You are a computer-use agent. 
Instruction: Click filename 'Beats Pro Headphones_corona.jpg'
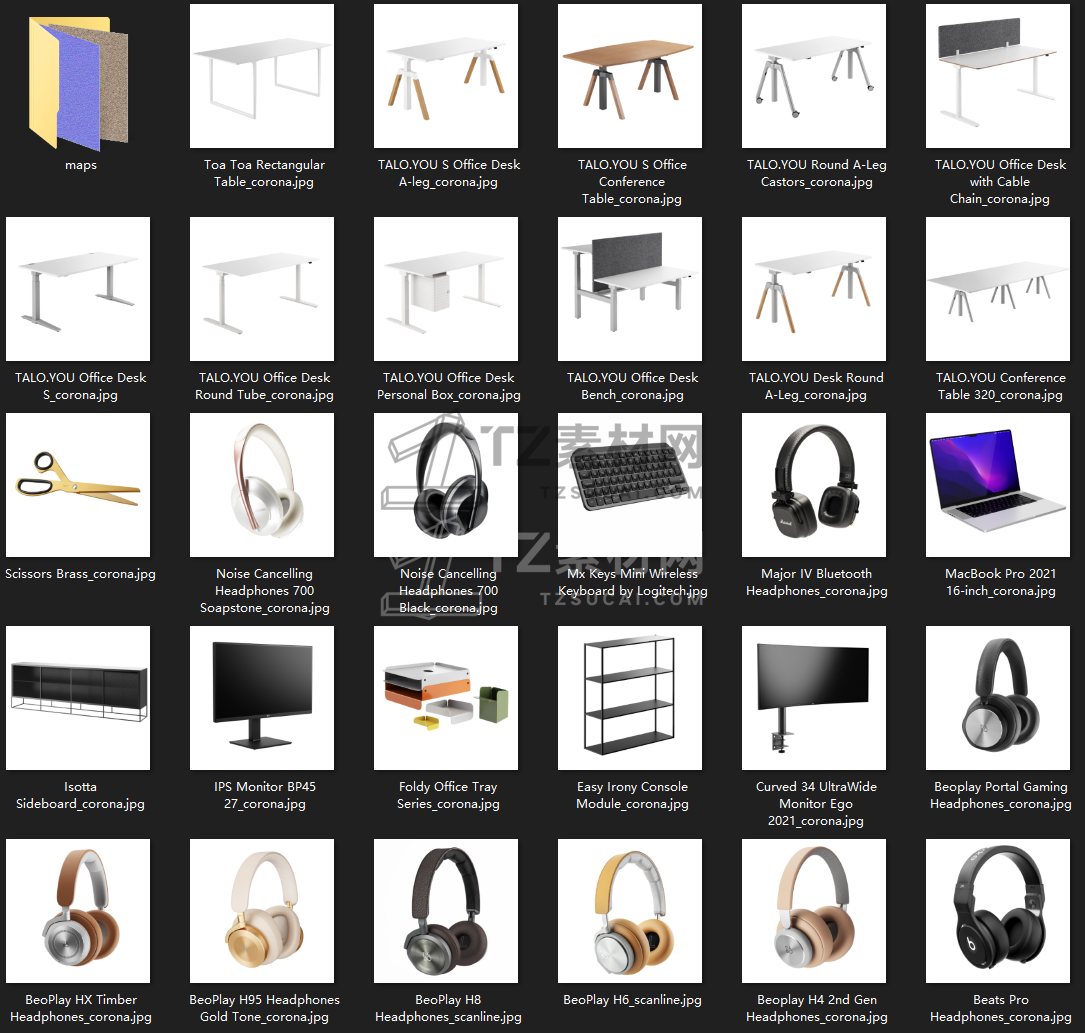coord(1001,1008)
